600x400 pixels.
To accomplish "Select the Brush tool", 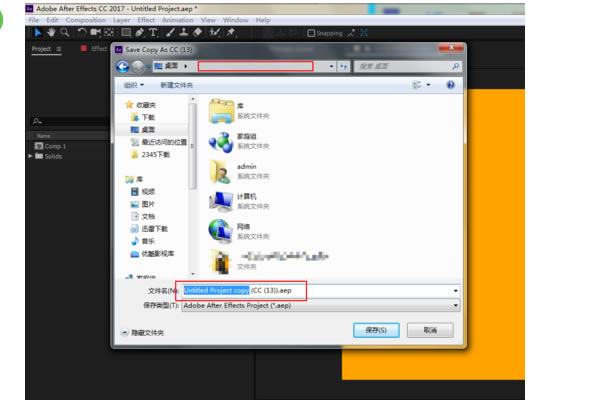I will [170, 33].
